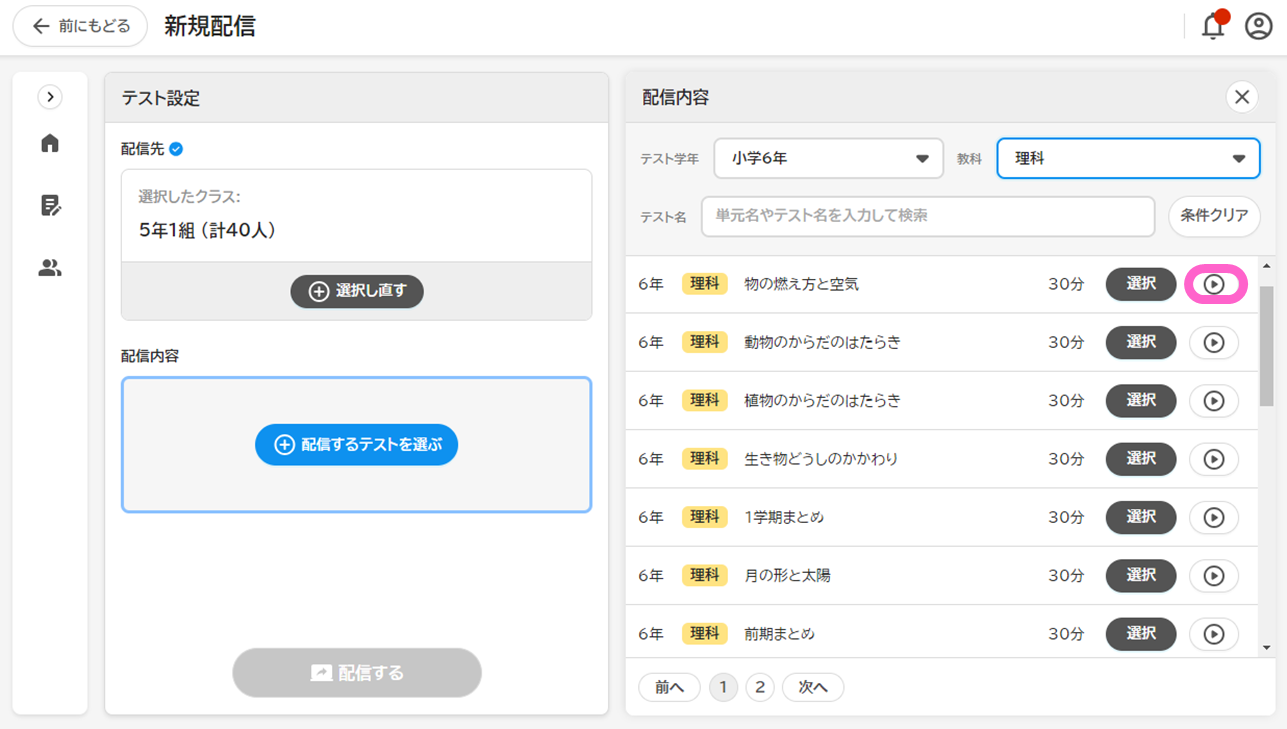Click the 前にもどる back button
The image size is (1287, 729).
coord(81,27)
